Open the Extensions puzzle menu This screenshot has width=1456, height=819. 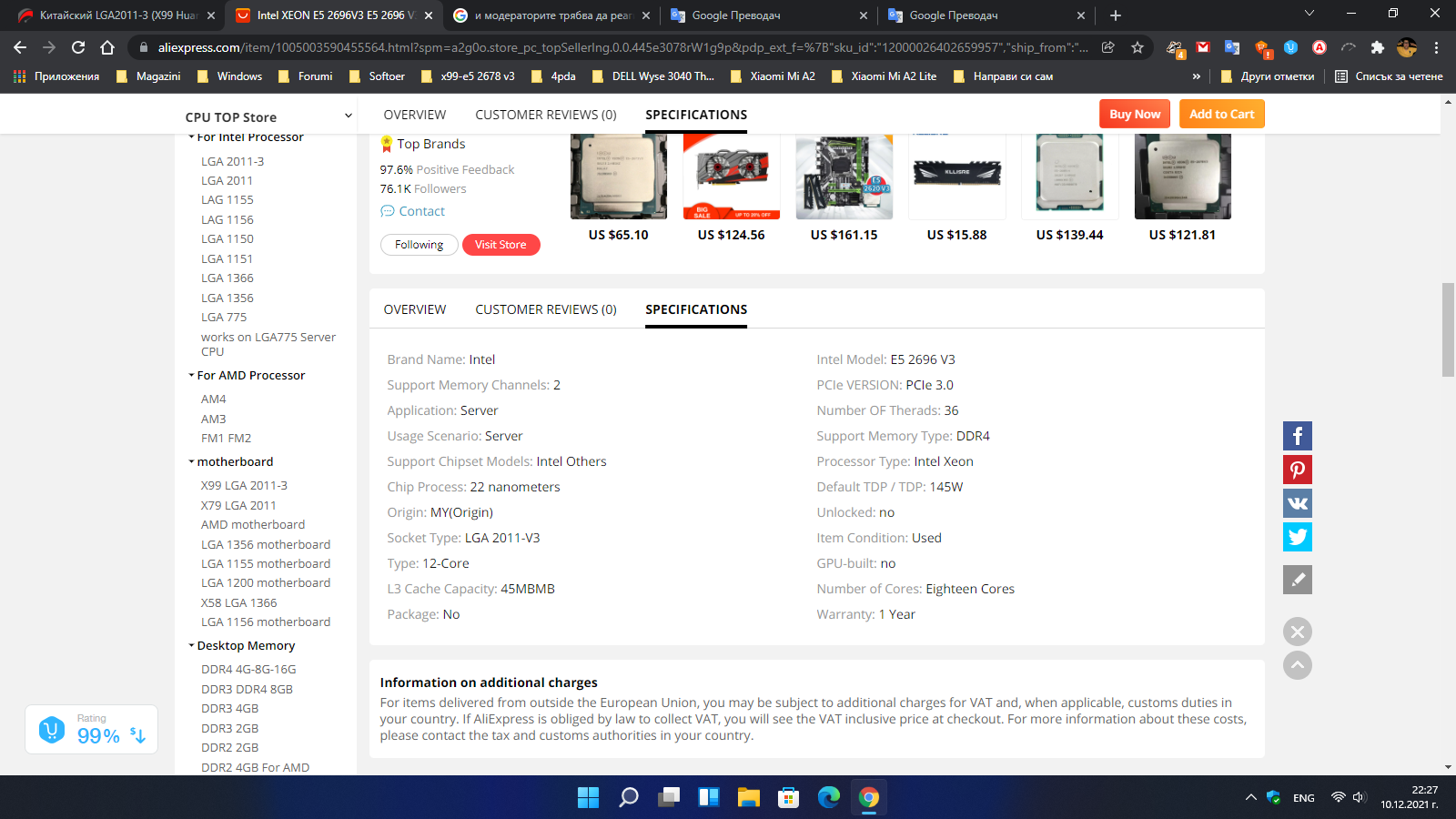coord(1378,47)
